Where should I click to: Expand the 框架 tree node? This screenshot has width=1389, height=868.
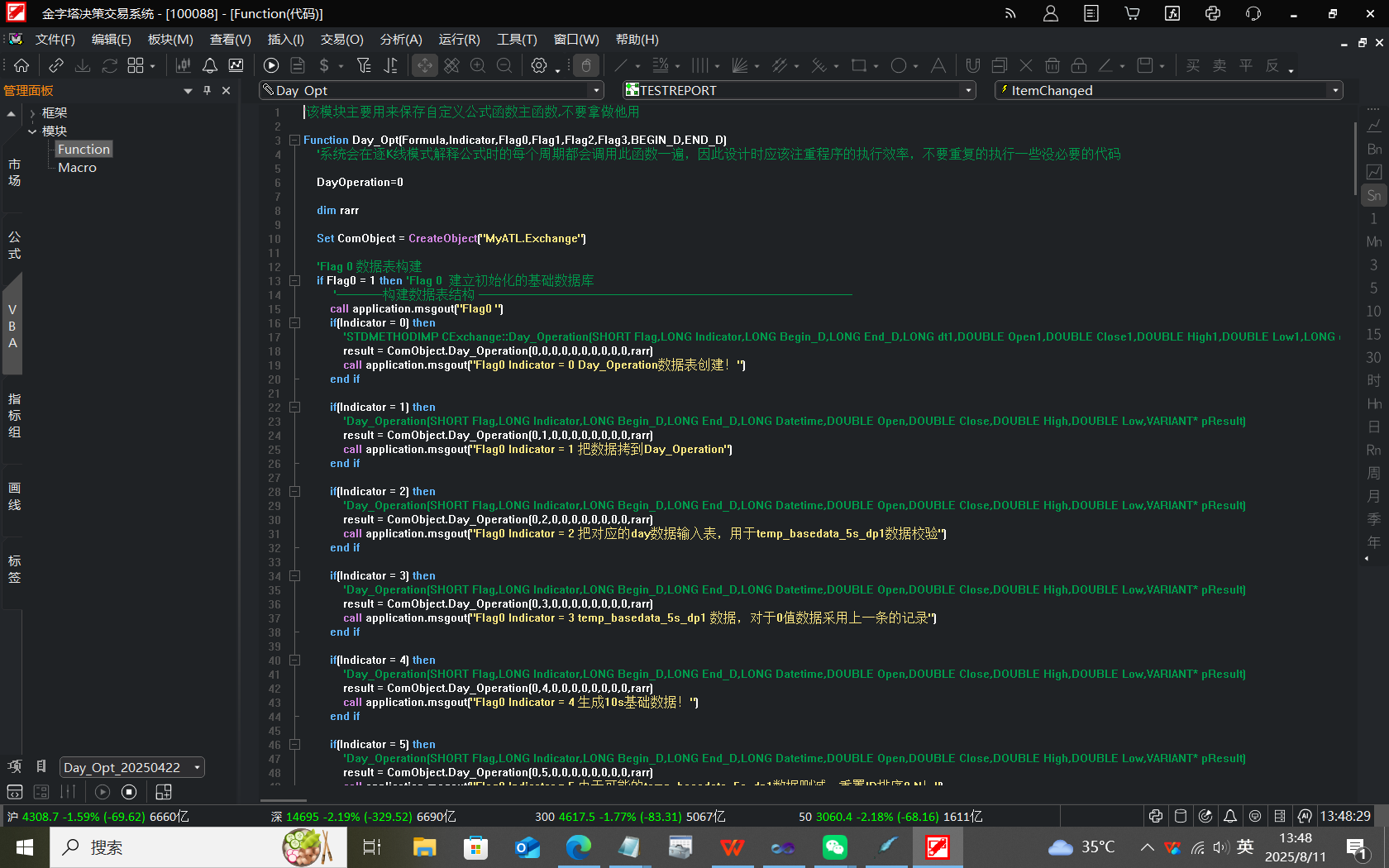pyautogui.click(x=32, y=113)
